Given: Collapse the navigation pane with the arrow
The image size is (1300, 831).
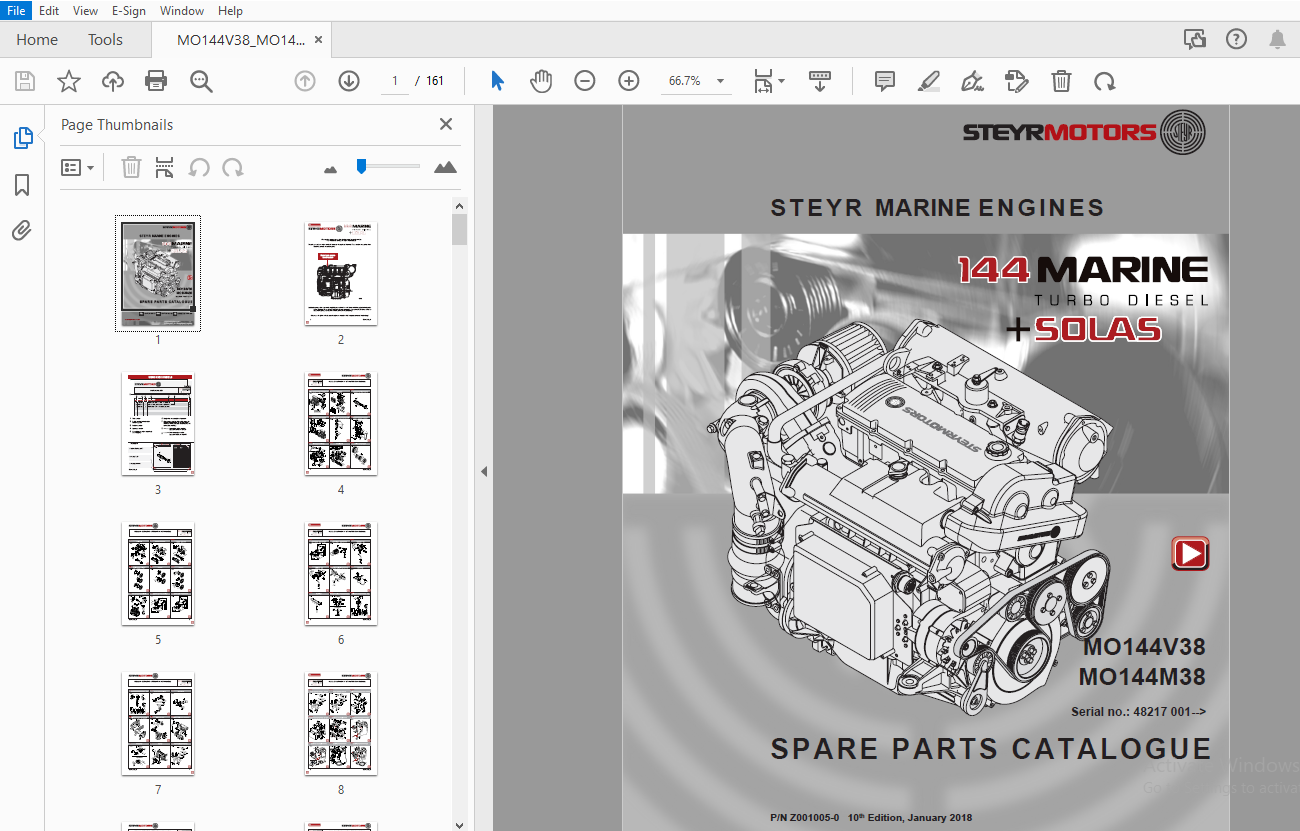Looking at the screenshot, I should click(485, 471).
